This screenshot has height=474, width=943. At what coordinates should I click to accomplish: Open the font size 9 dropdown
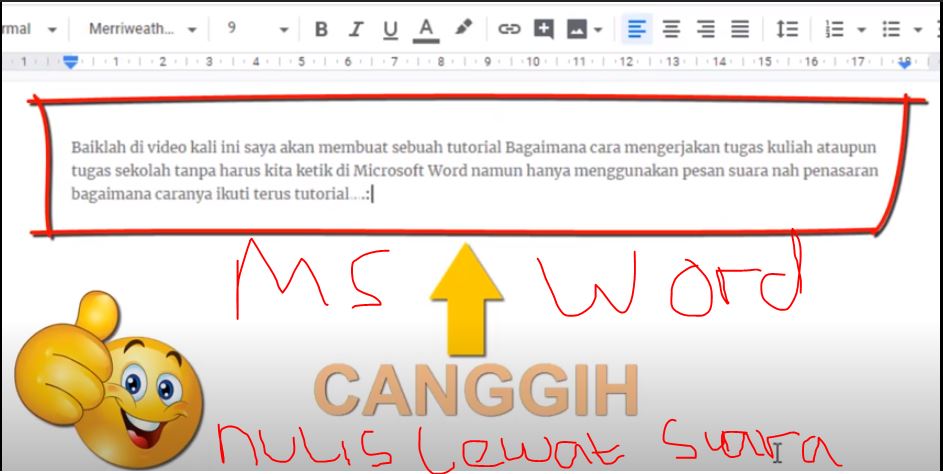point(257,29)
